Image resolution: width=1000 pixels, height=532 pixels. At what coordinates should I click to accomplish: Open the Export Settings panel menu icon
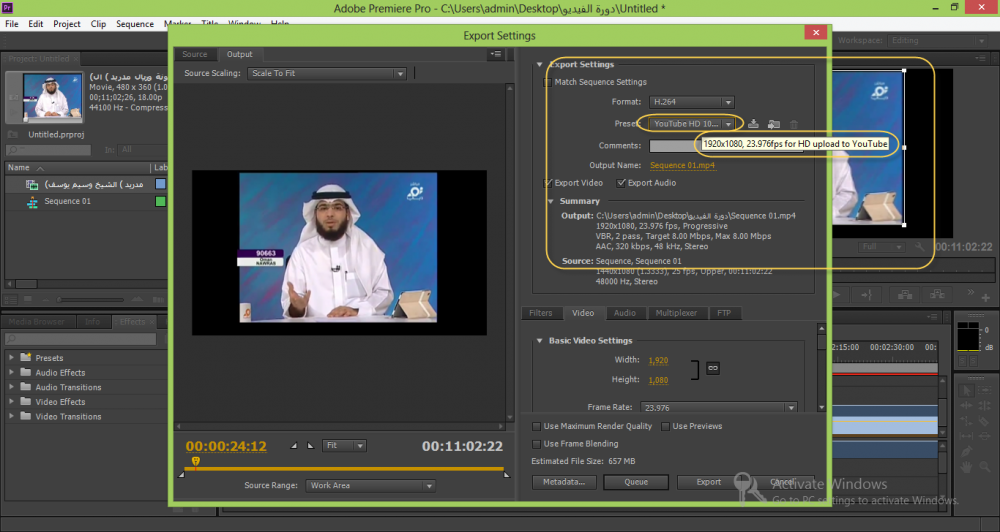(496, 55)
